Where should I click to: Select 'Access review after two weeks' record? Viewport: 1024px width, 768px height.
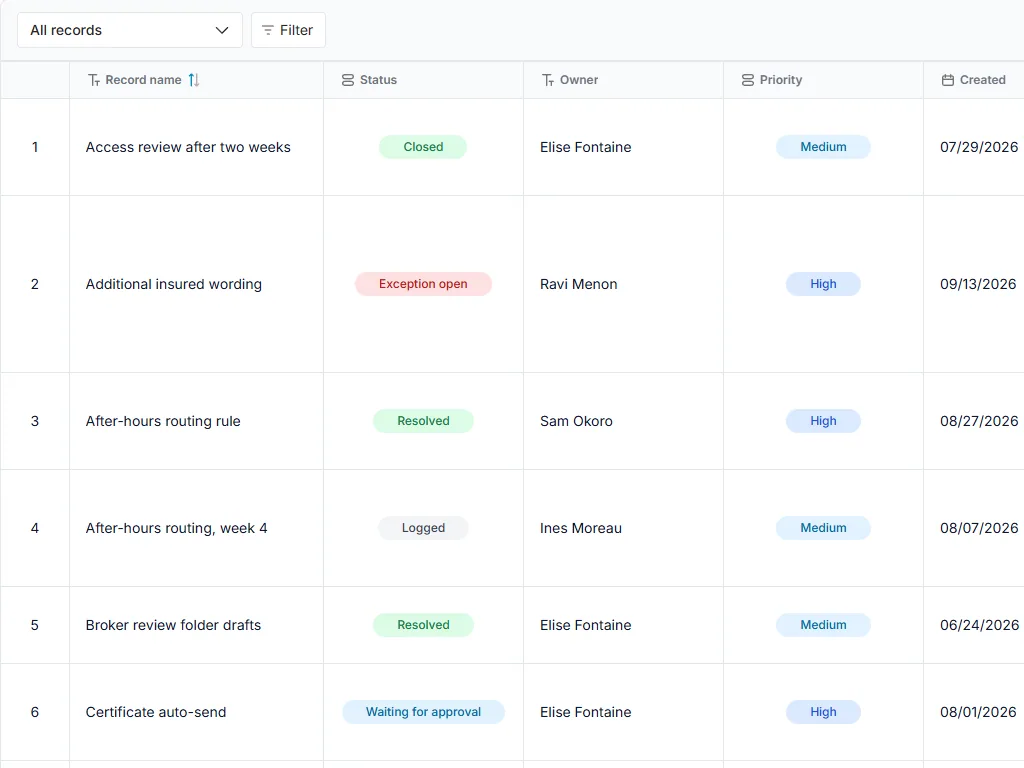point(188,147)
